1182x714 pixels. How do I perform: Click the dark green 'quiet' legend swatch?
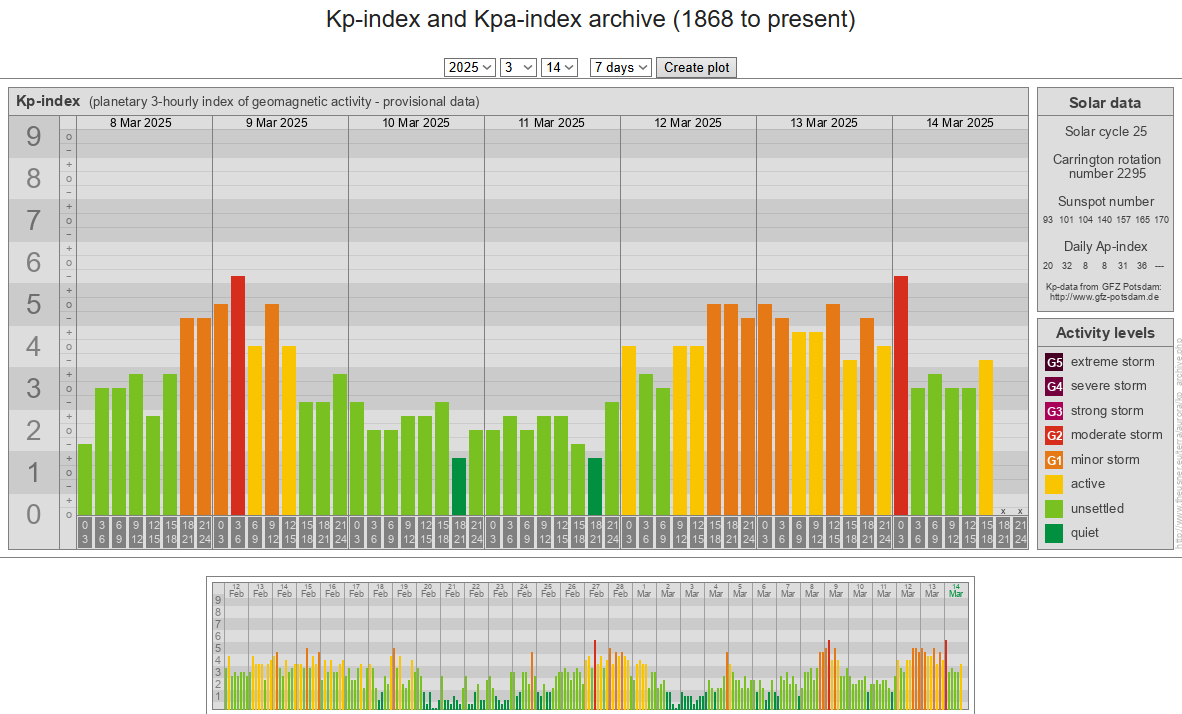pos(1054,533)
